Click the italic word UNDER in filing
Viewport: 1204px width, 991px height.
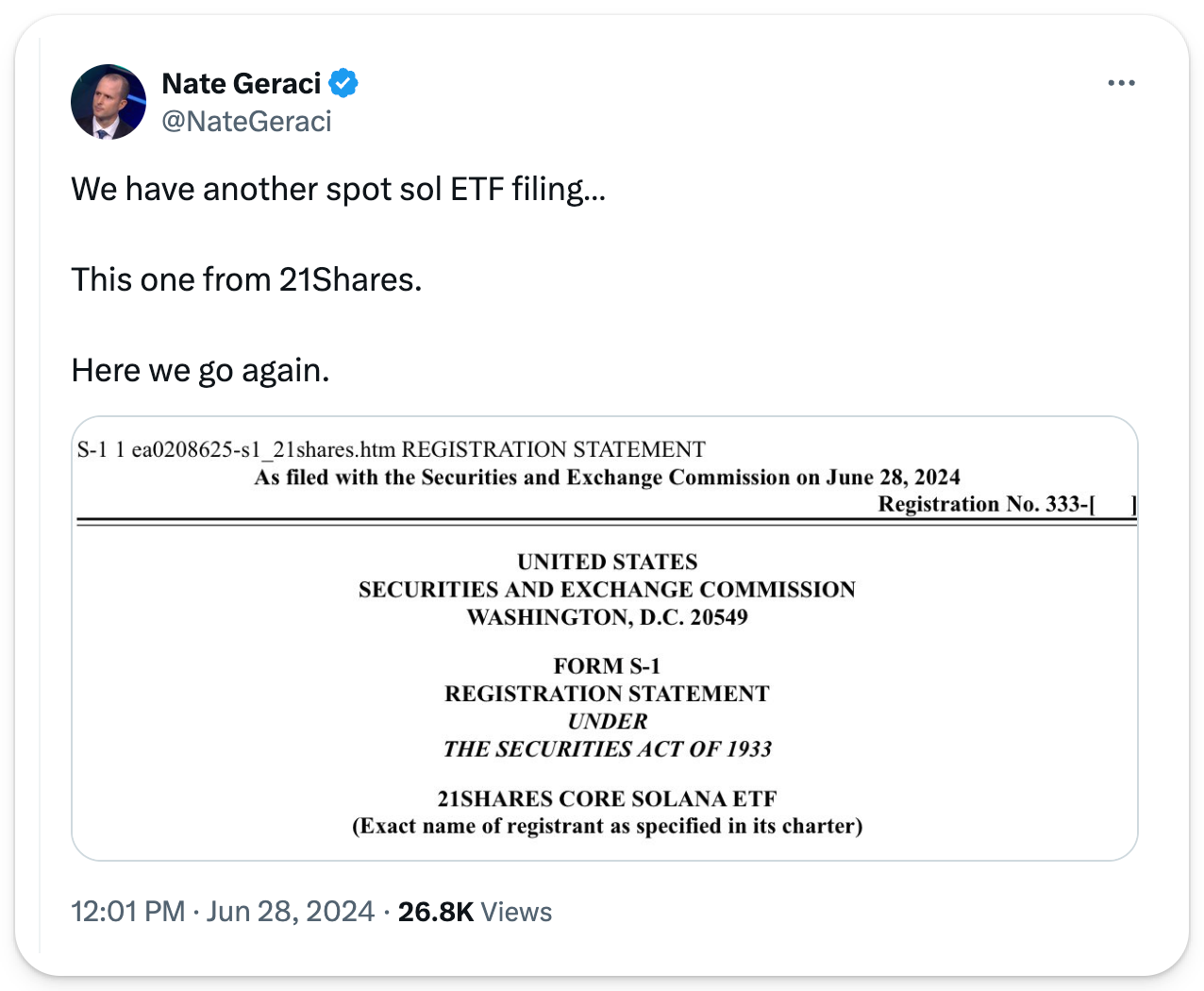[x=607, y=722]
